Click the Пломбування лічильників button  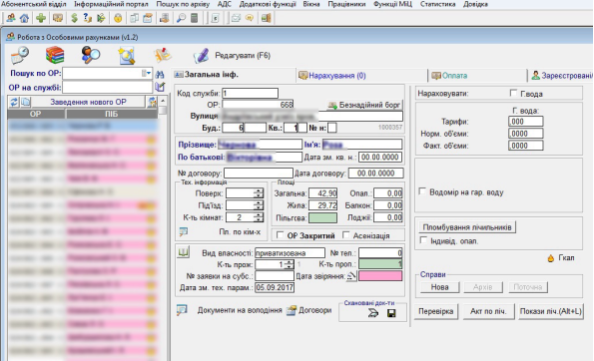(x=467, y=227)
